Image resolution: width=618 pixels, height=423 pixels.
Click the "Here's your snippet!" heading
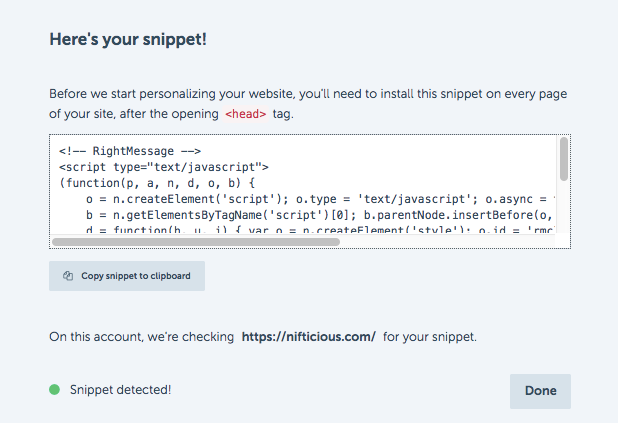click(x=128, y=39)
